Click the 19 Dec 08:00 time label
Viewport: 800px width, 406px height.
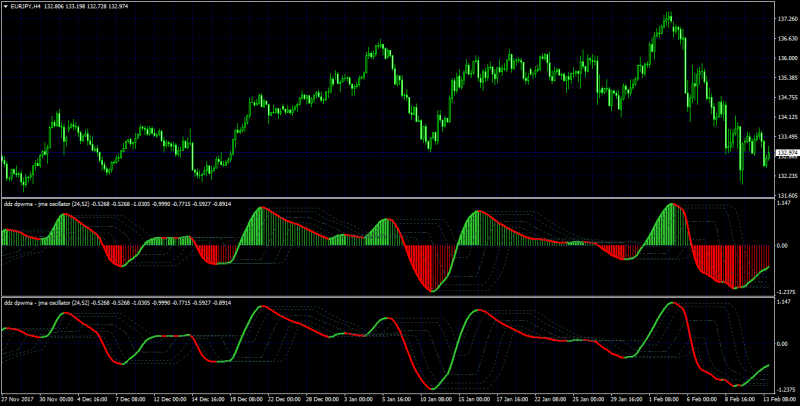click(246, 400)
